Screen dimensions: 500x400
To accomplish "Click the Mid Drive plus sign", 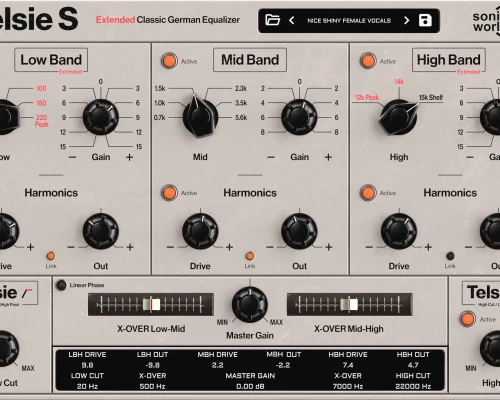I will [x=229, y=247].
